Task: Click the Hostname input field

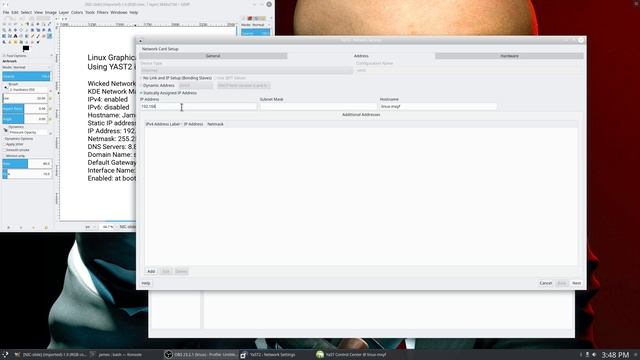Action: coord(438,107)
